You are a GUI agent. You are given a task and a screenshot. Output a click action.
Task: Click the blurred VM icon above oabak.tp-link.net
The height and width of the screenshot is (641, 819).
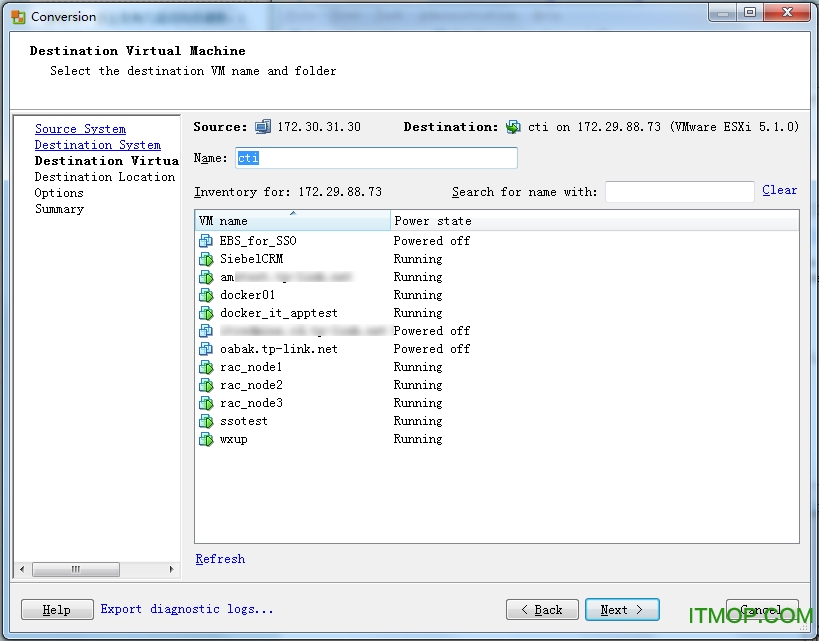tap(206, 331)
